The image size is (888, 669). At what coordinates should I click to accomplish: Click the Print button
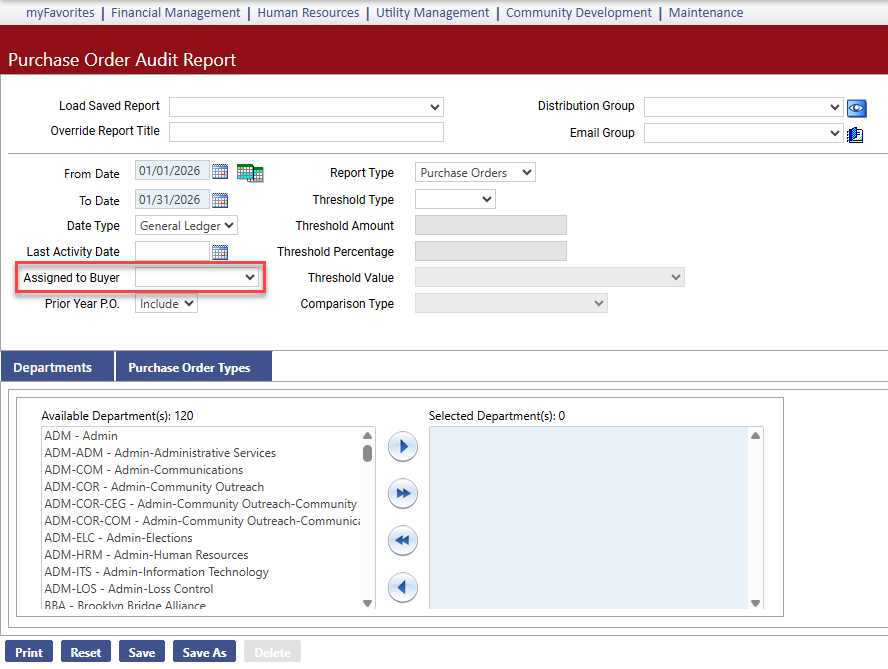[x=29, y=652]
